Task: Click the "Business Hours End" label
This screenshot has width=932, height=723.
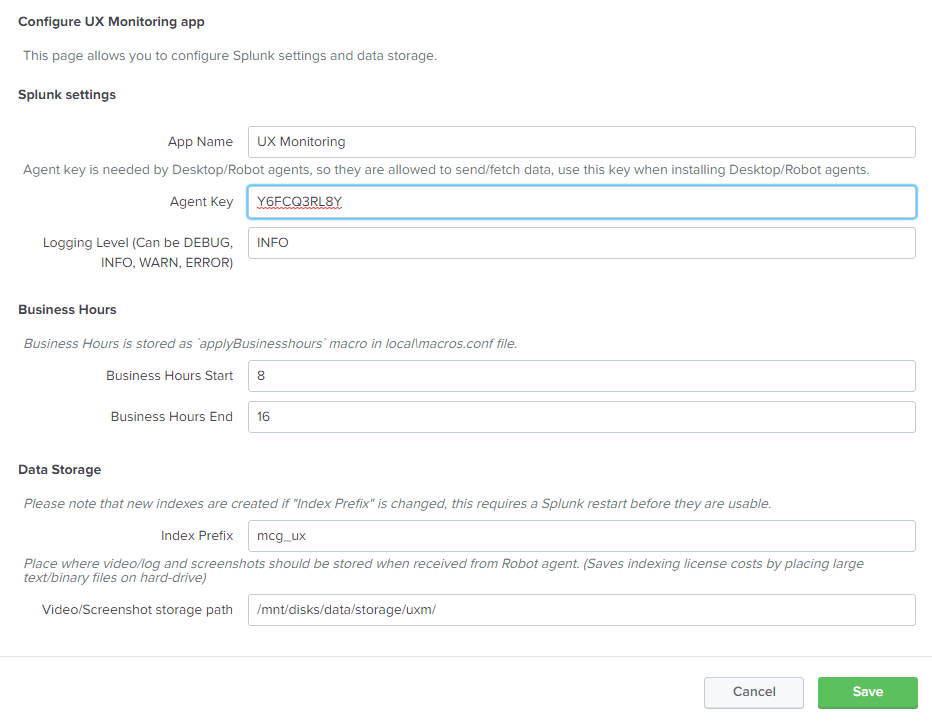Action: 171,417
